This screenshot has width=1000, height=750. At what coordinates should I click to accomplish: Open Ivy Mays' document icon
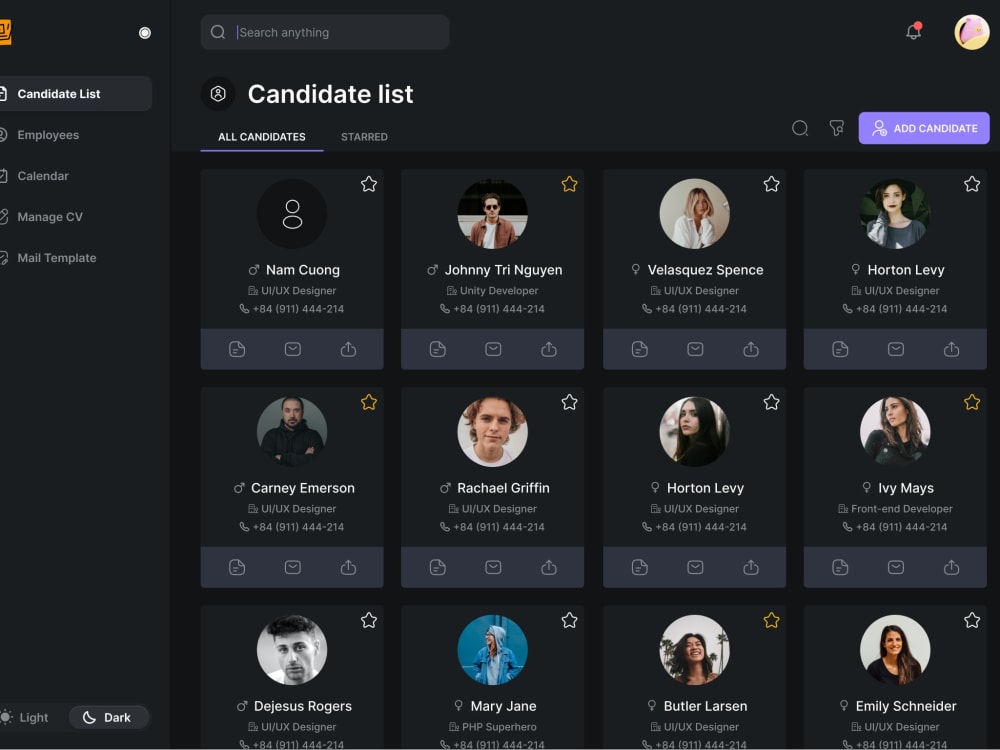(x=840, y=567)
